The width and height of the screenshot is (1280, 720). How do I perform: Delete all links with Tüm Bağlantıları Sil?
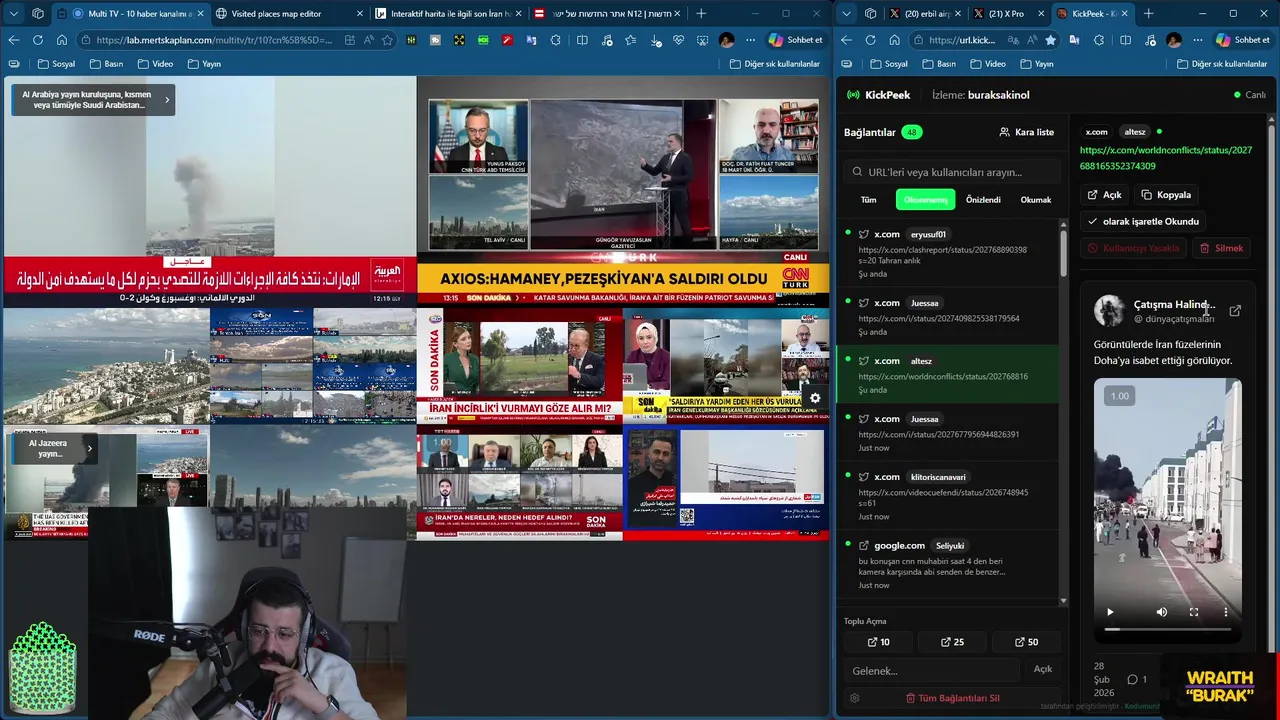point(952,698)
